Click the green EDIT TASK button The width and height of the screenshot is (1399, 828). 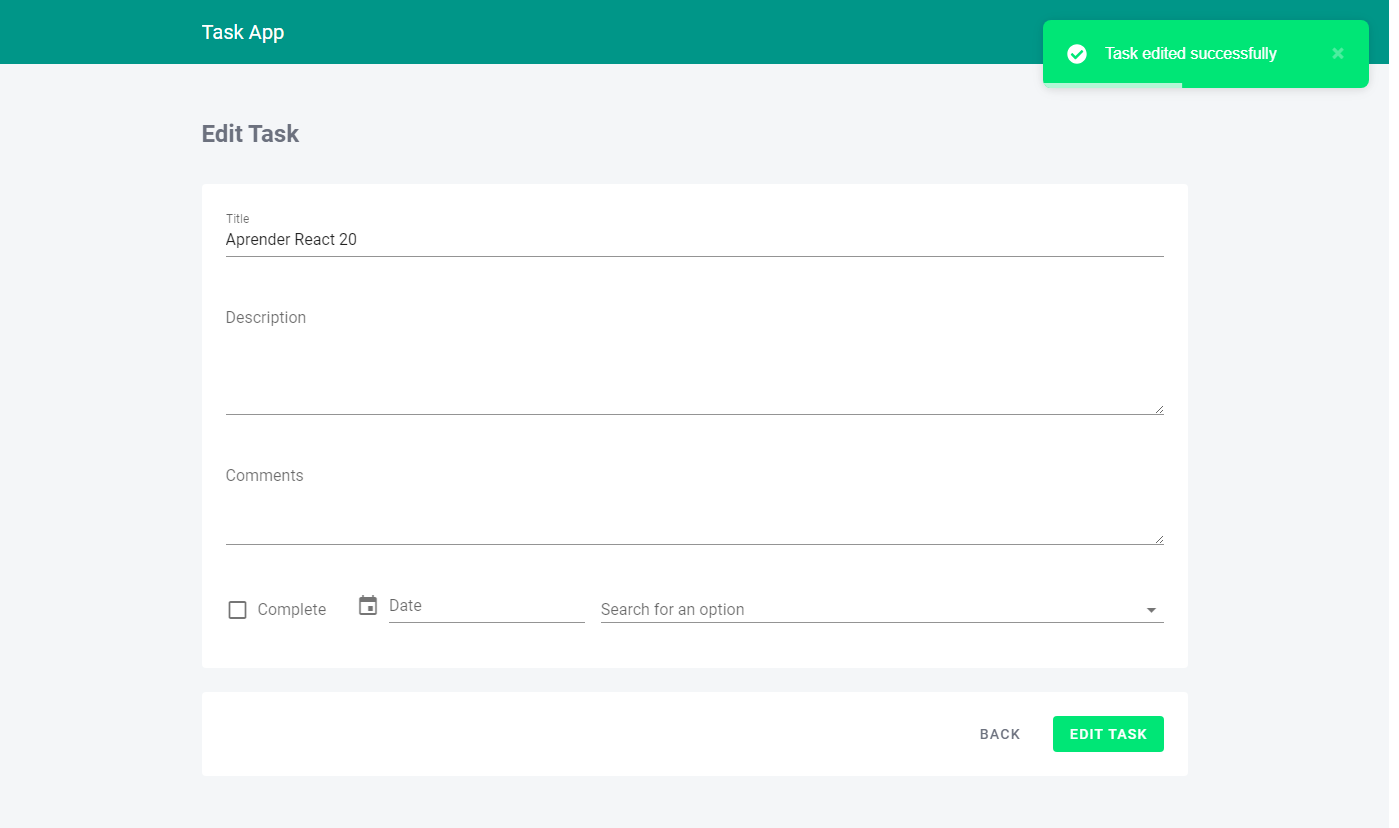1108,734
